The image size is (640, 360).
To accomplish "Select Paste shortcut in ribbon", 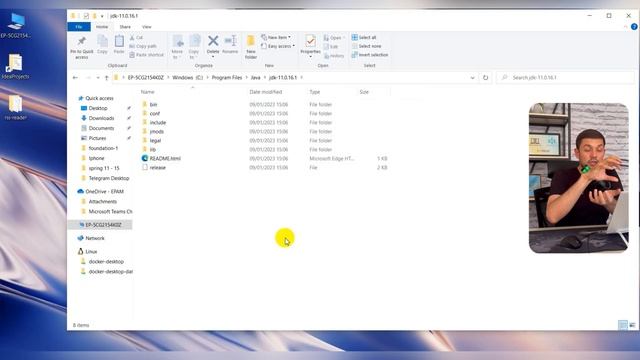I will click(147, 55).
